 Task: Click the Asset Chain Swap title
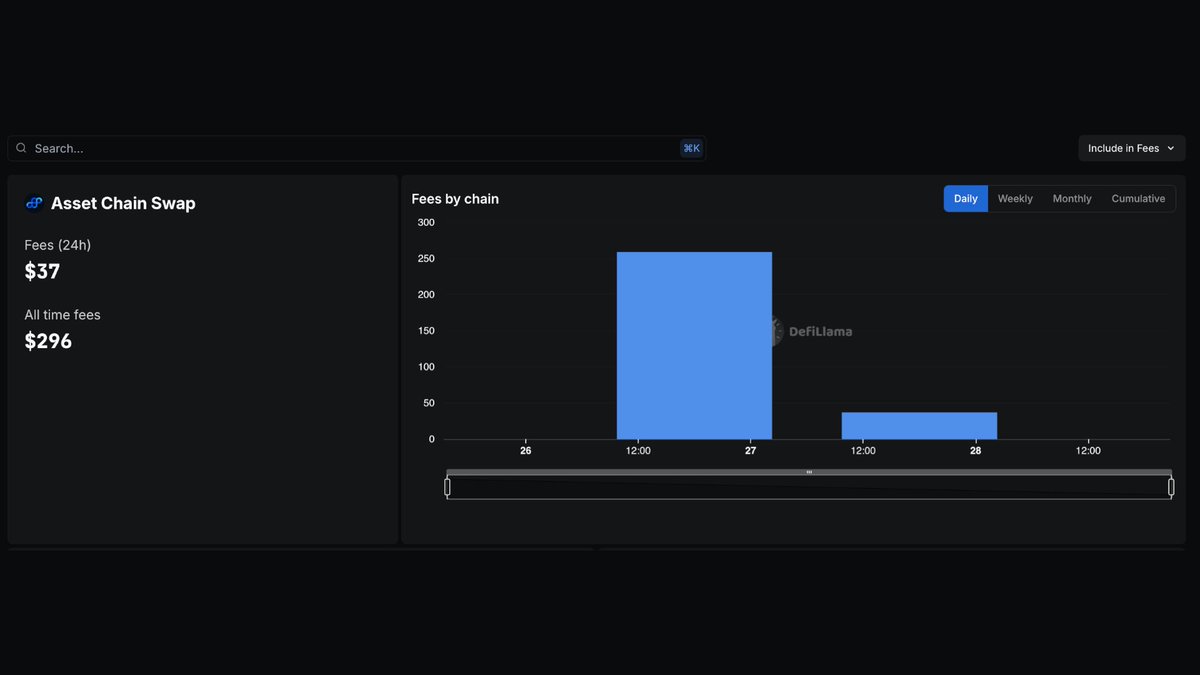(123, 203)
